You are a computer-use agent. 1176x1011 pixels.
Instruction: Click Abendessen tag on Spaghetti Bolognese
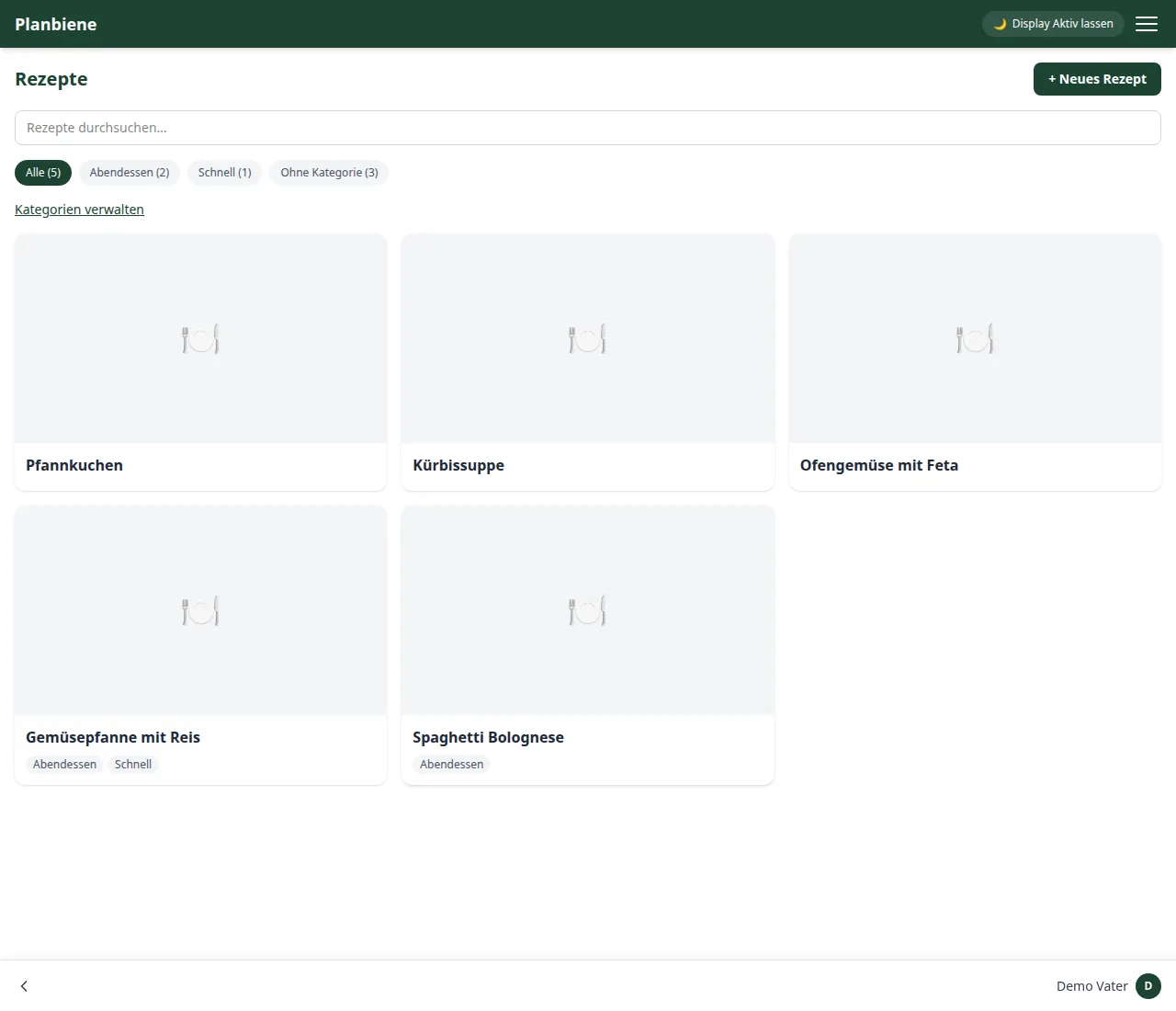[452, 765]
